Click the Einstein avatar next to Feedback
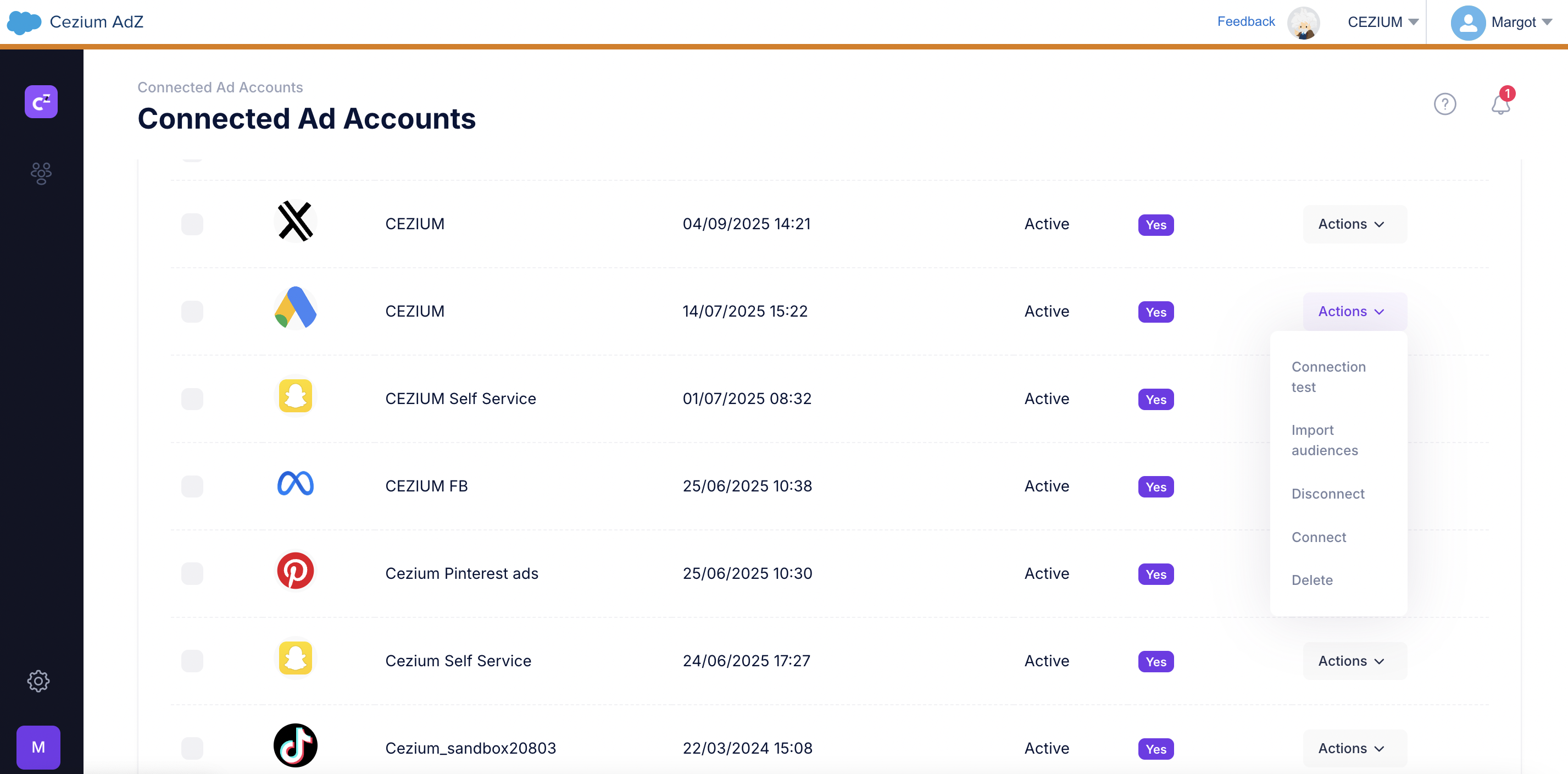The height and width of the screenshot is (774, 1568). tap(1303, 23)
